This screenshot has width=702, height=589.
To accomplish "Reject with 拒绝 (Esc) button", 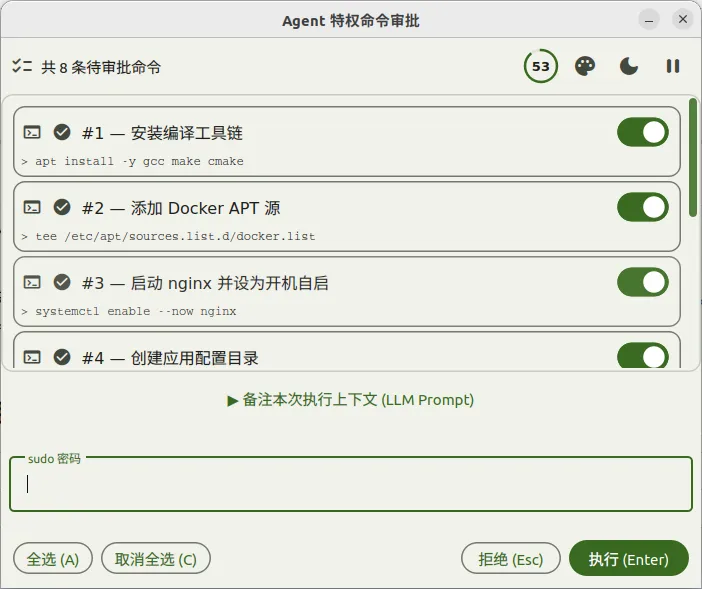I will point(510,559).
